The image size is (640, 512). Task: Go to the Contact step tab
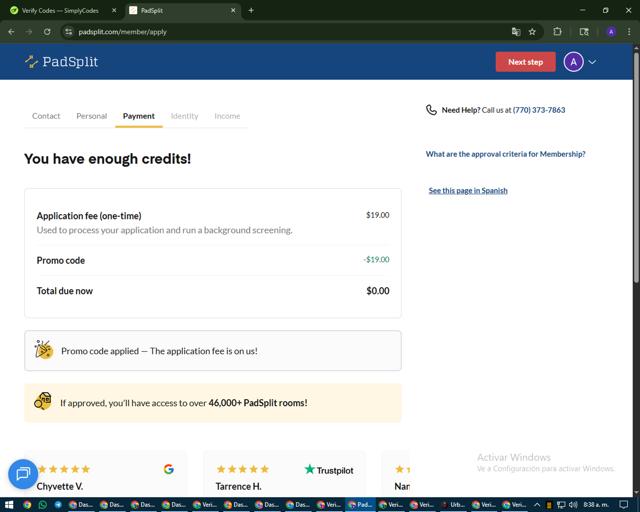46,116
